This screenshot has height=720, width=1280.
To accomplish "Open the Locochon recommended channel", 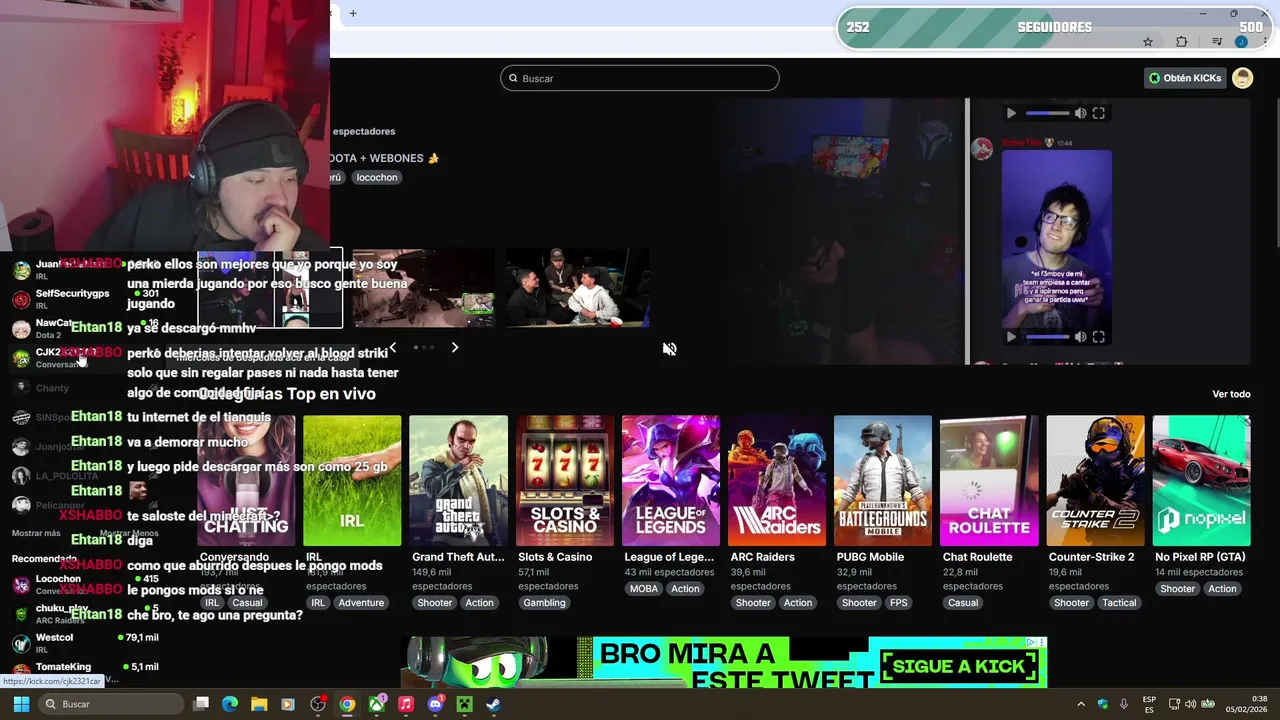I will point(85,585).
